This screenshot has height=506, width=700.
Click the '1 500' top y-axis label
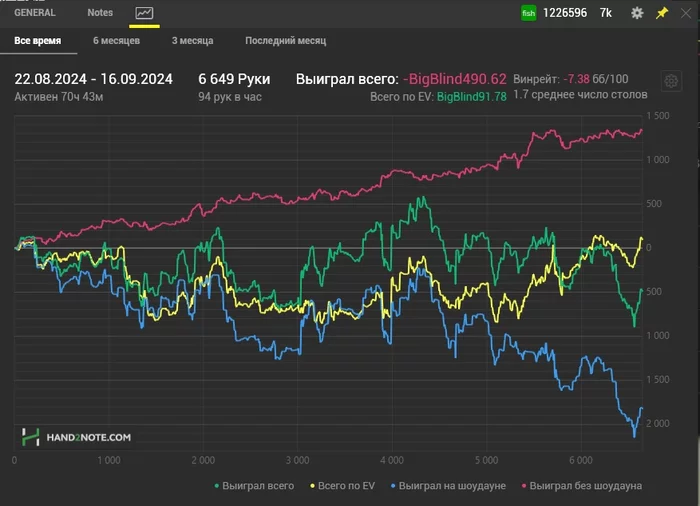click(x=658, y=116)
